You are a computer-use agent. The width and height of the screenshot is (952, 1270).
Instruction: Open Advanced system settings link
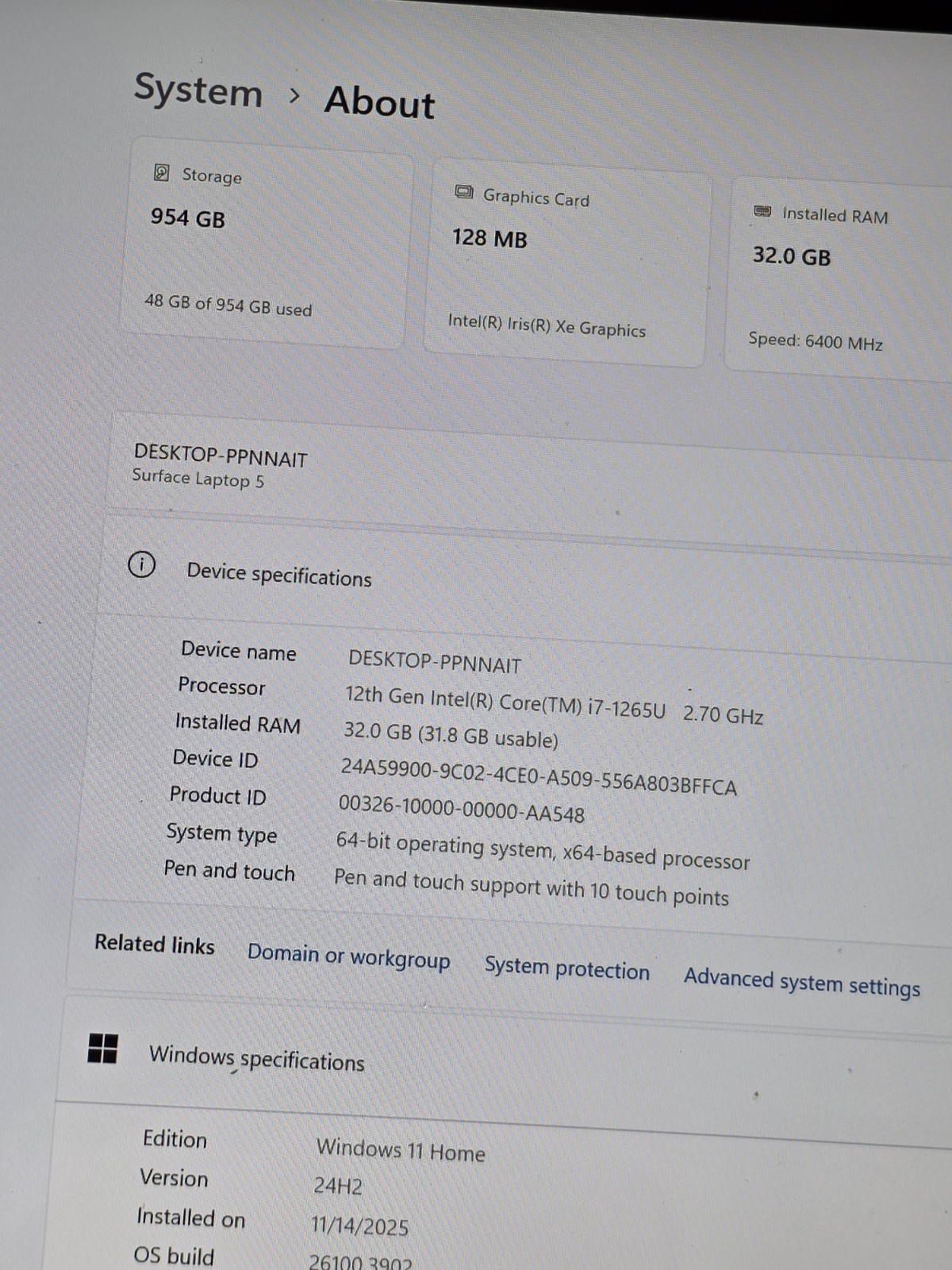[802, 982]
